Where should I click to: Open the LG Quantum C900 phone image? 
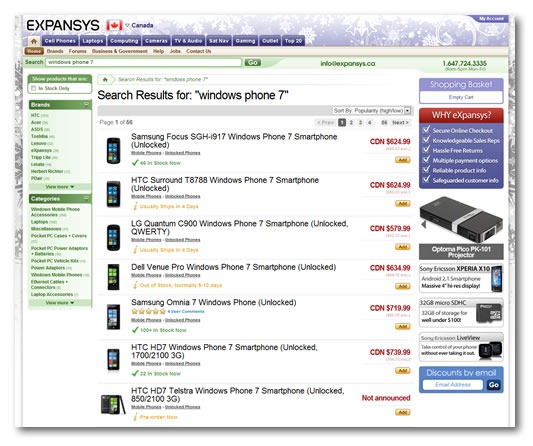[113, 237]
